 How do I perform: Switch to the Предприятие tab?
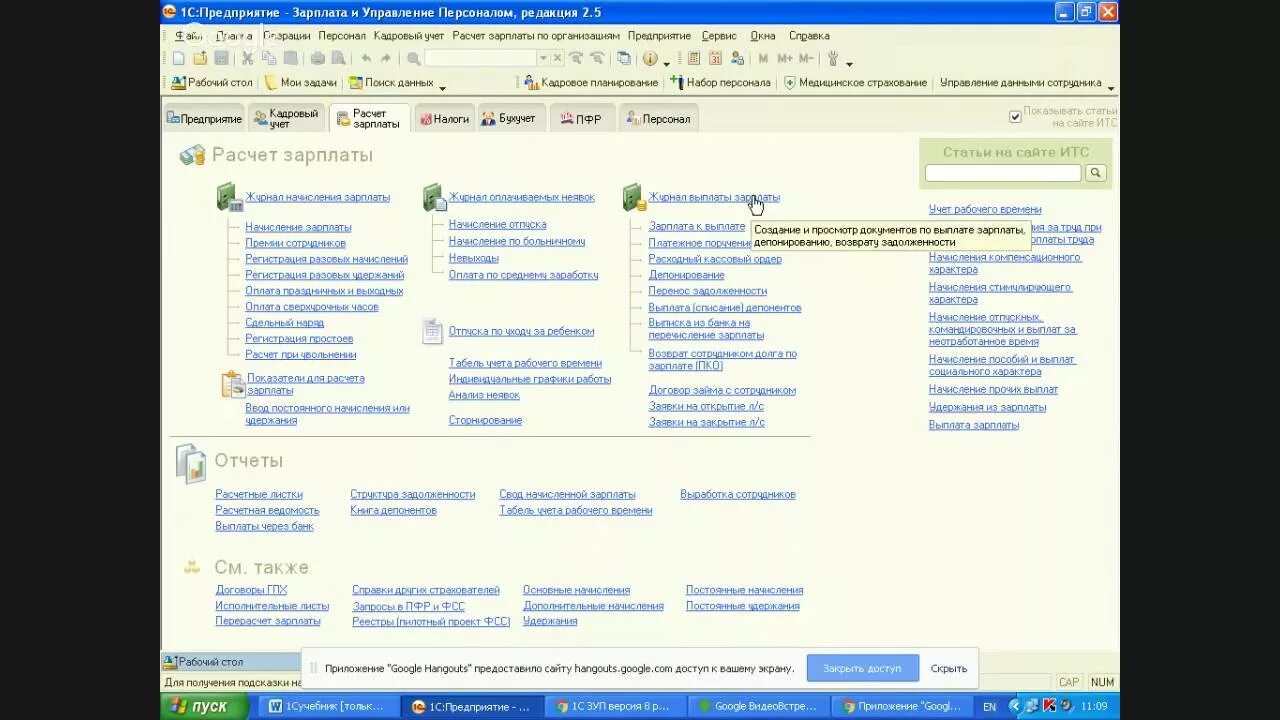(204, 118)
